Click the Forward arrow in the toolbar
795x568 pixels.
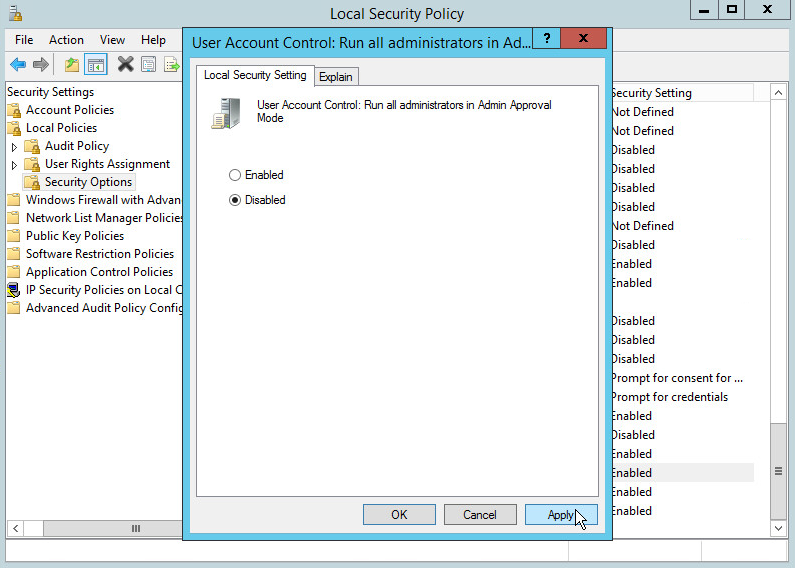click(x=41, y=65)
